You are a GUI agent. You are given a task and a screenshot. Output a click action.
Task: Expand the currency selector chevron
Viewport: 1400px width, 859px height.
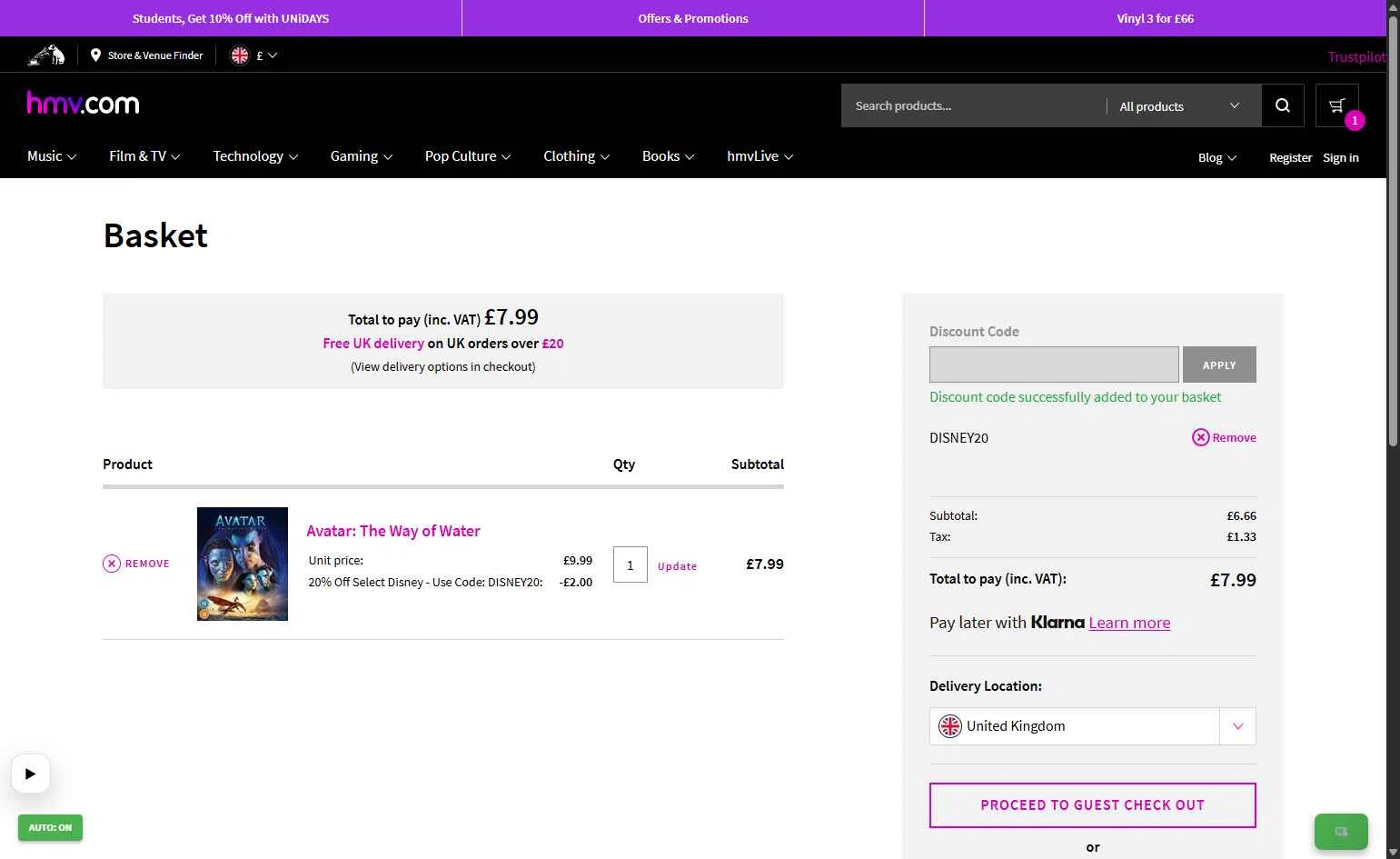click(x=273, y=55)
